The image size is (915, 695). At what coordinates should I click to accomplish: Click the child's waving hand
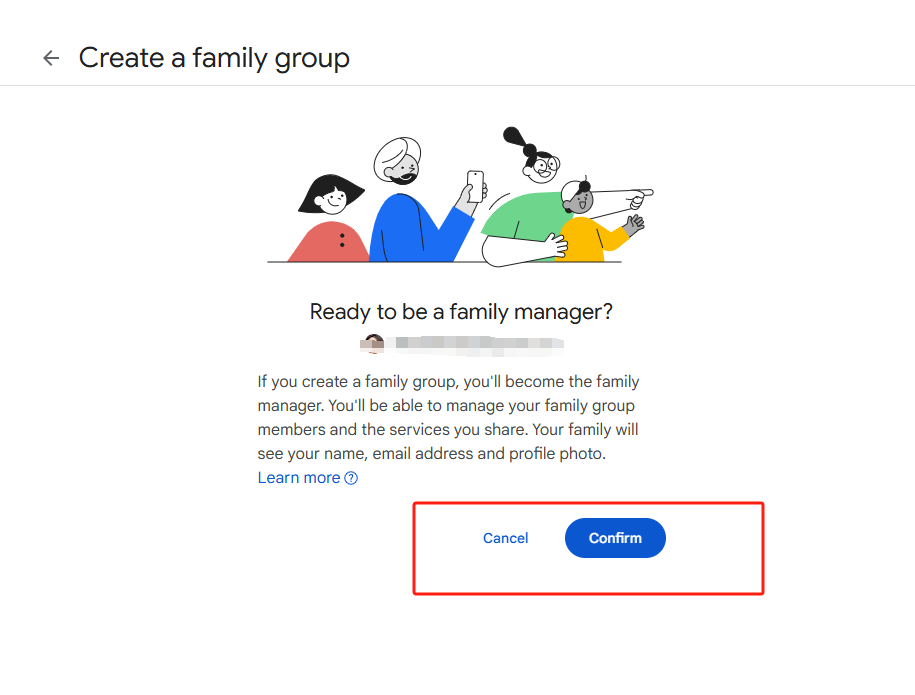[x=634, y=225]
